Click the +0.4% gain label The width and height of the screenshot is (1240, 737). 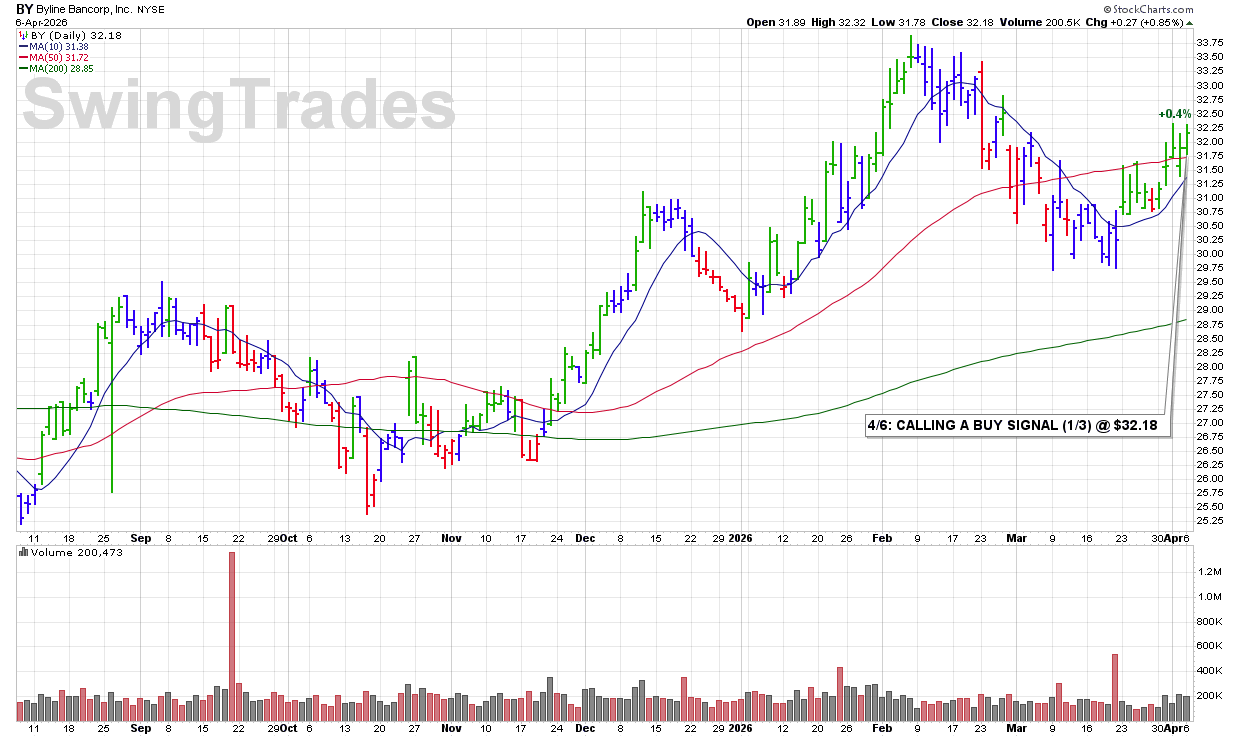pyautogui.click(x=1174, y=114)
